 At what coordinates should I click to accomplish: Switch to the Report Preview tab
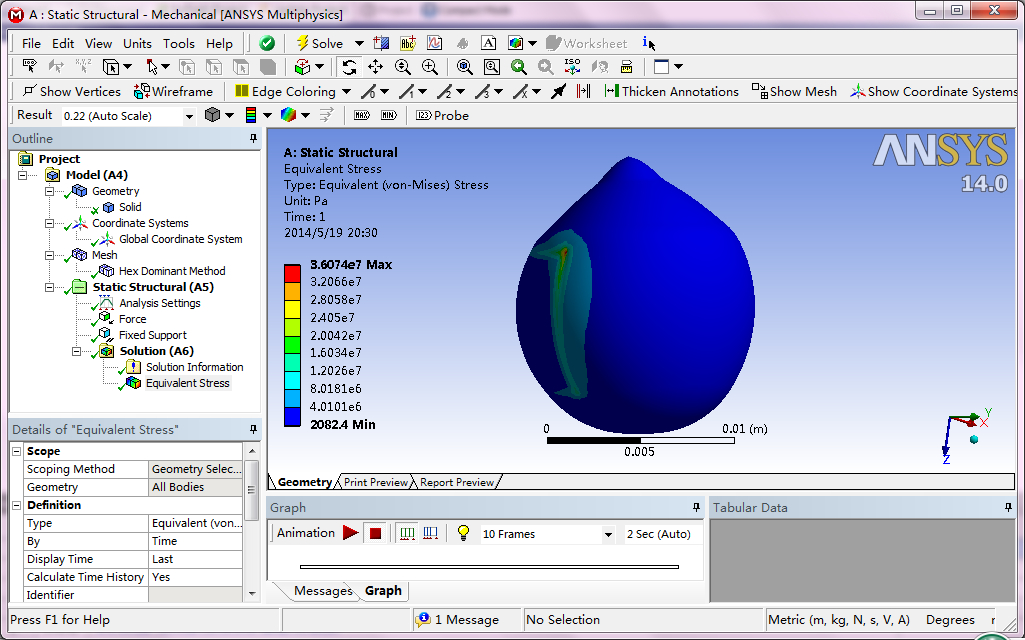[x=456, y=482]
